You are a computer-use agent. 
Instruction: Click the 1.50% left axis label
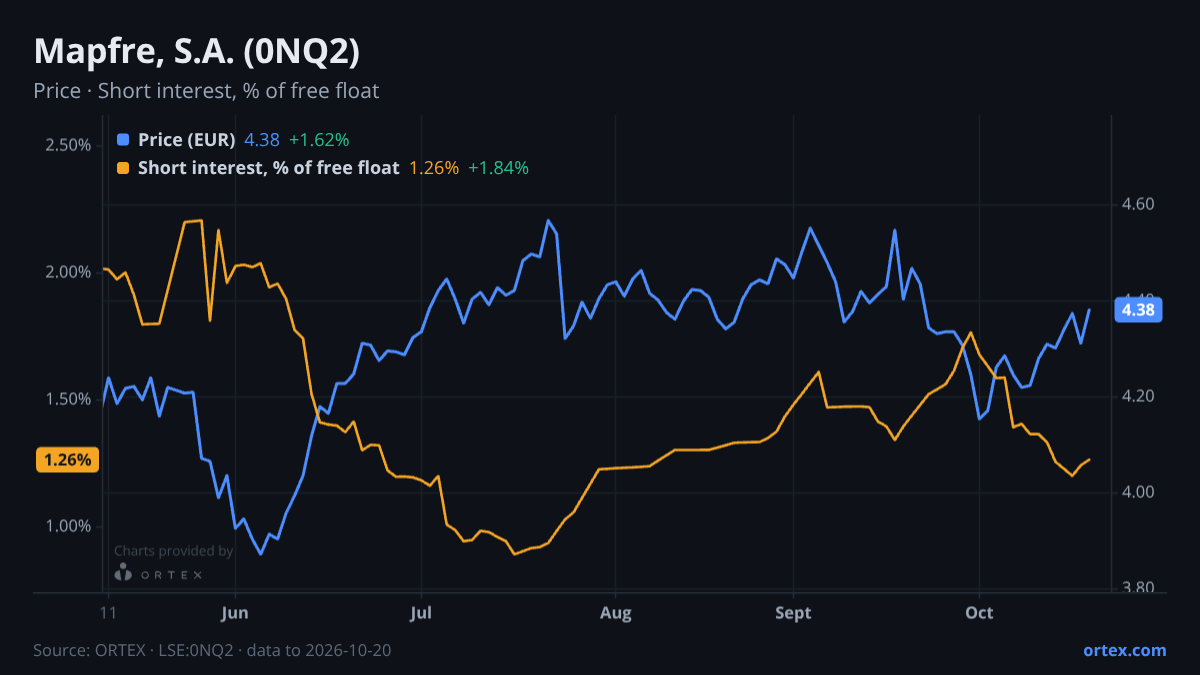pos(68,399)
